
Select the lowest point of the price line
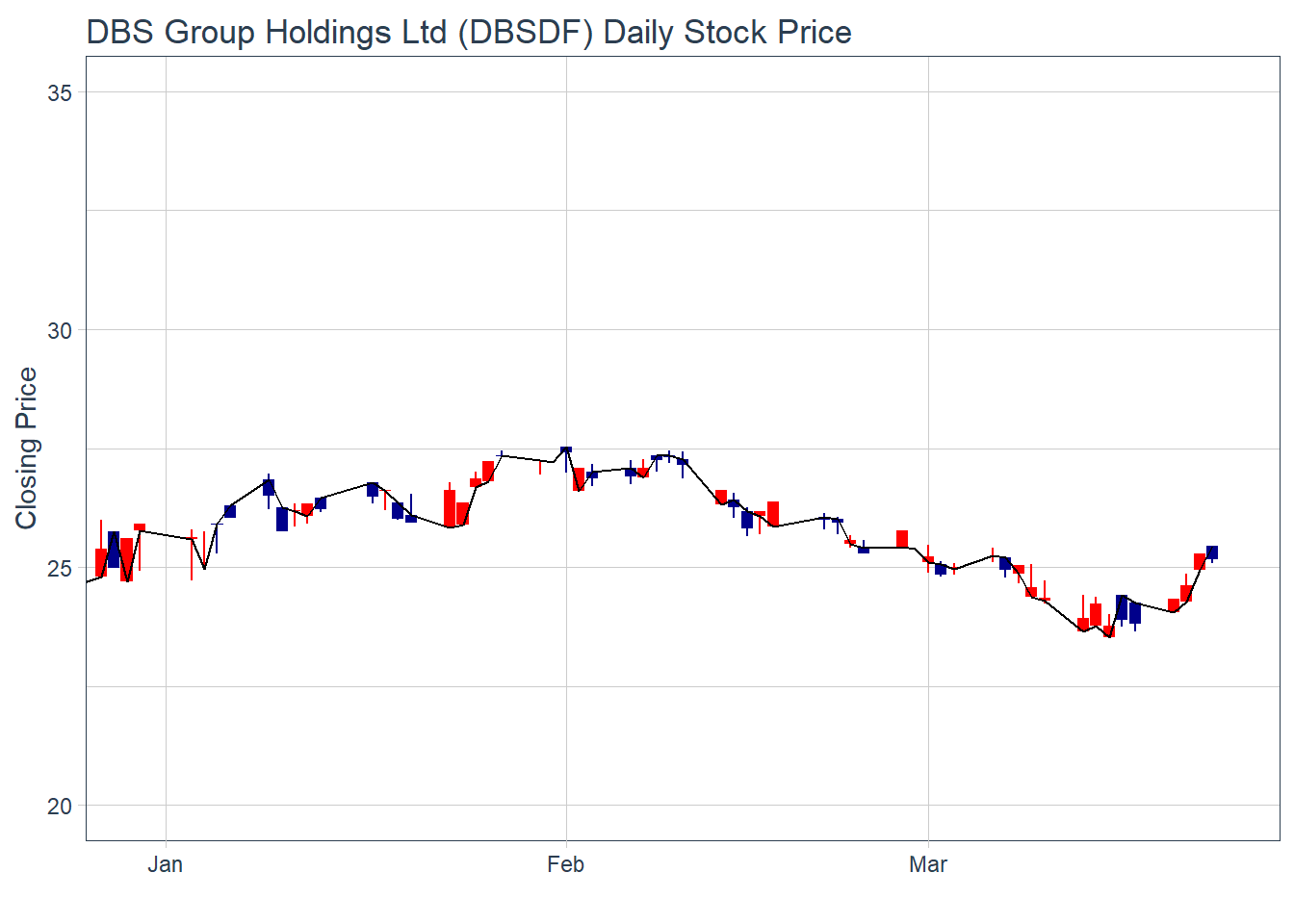[1109, 636]
